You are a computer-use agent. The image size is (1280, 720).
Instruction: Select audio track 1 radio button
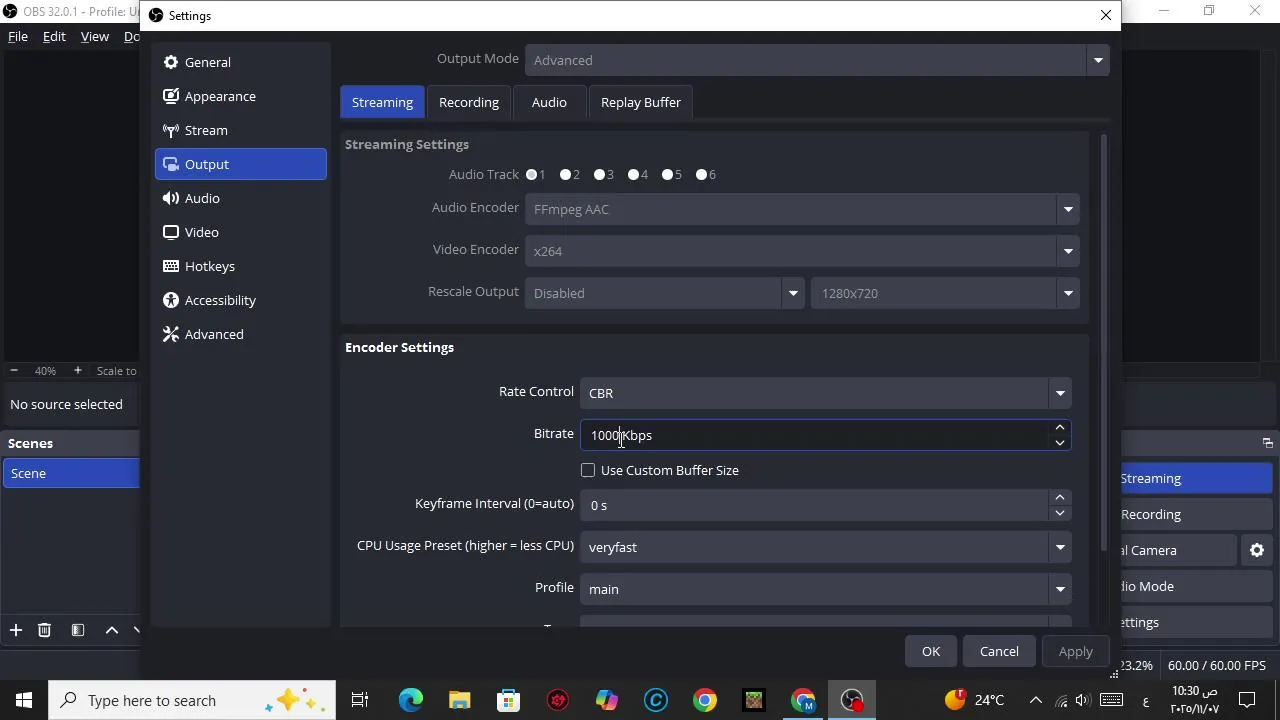[x=532, y=174]
